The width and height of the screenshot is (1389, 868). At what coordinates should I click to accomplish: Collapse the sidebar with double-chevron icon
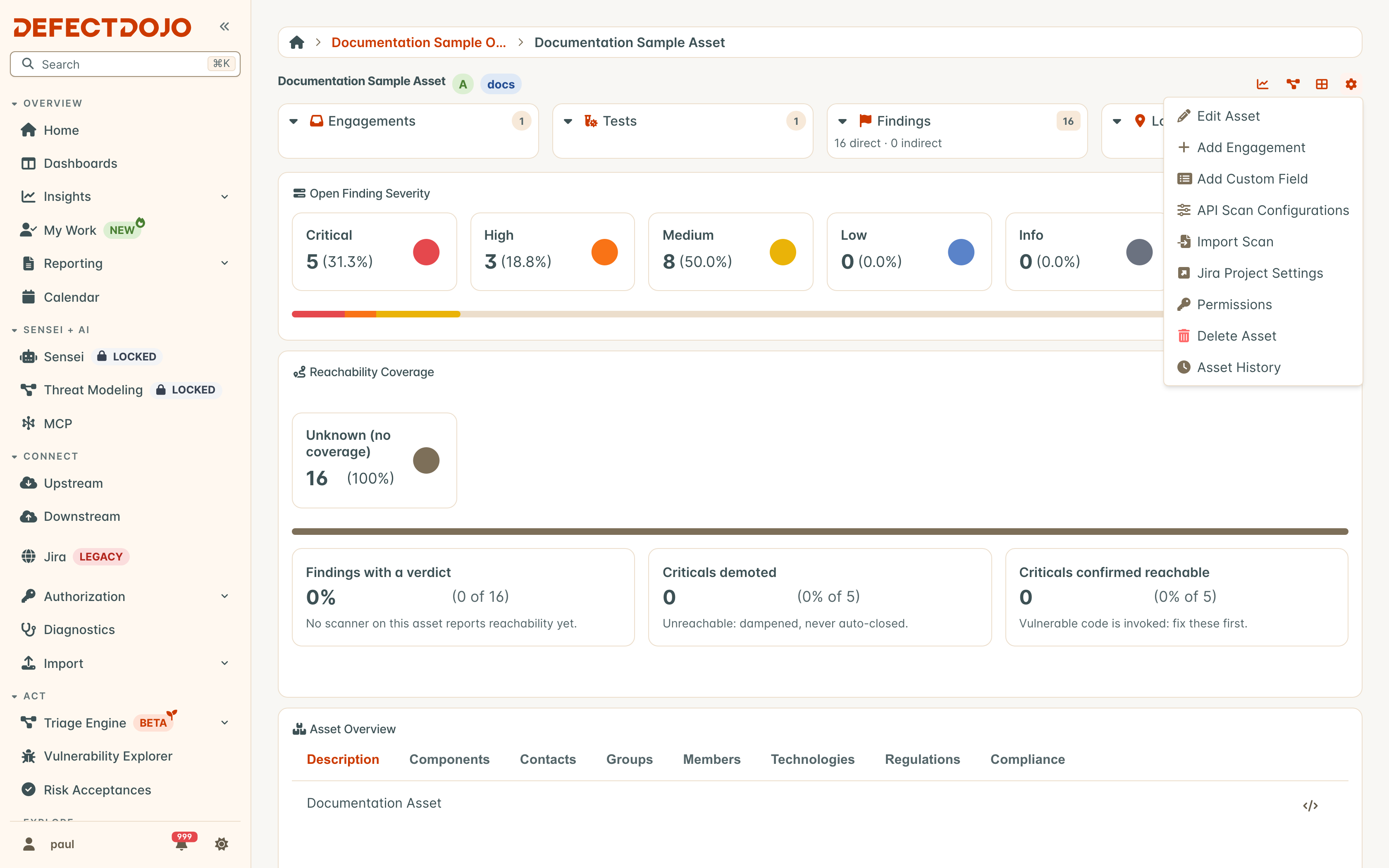click(x=224, y=26)
